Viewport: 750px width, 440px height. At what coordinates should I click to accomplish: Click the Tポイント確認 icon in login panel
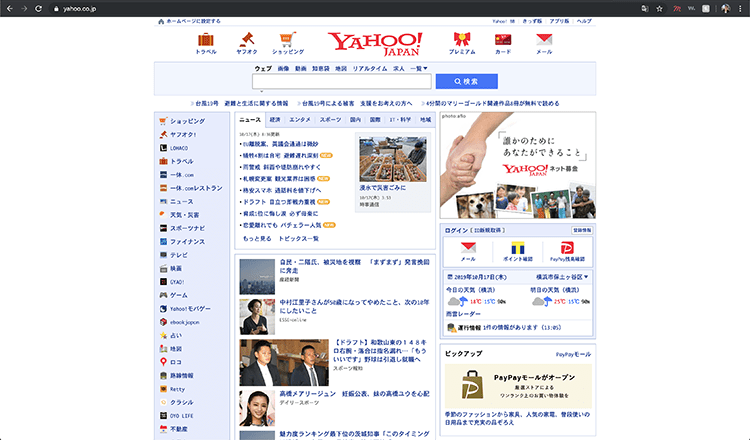(518, 248)
